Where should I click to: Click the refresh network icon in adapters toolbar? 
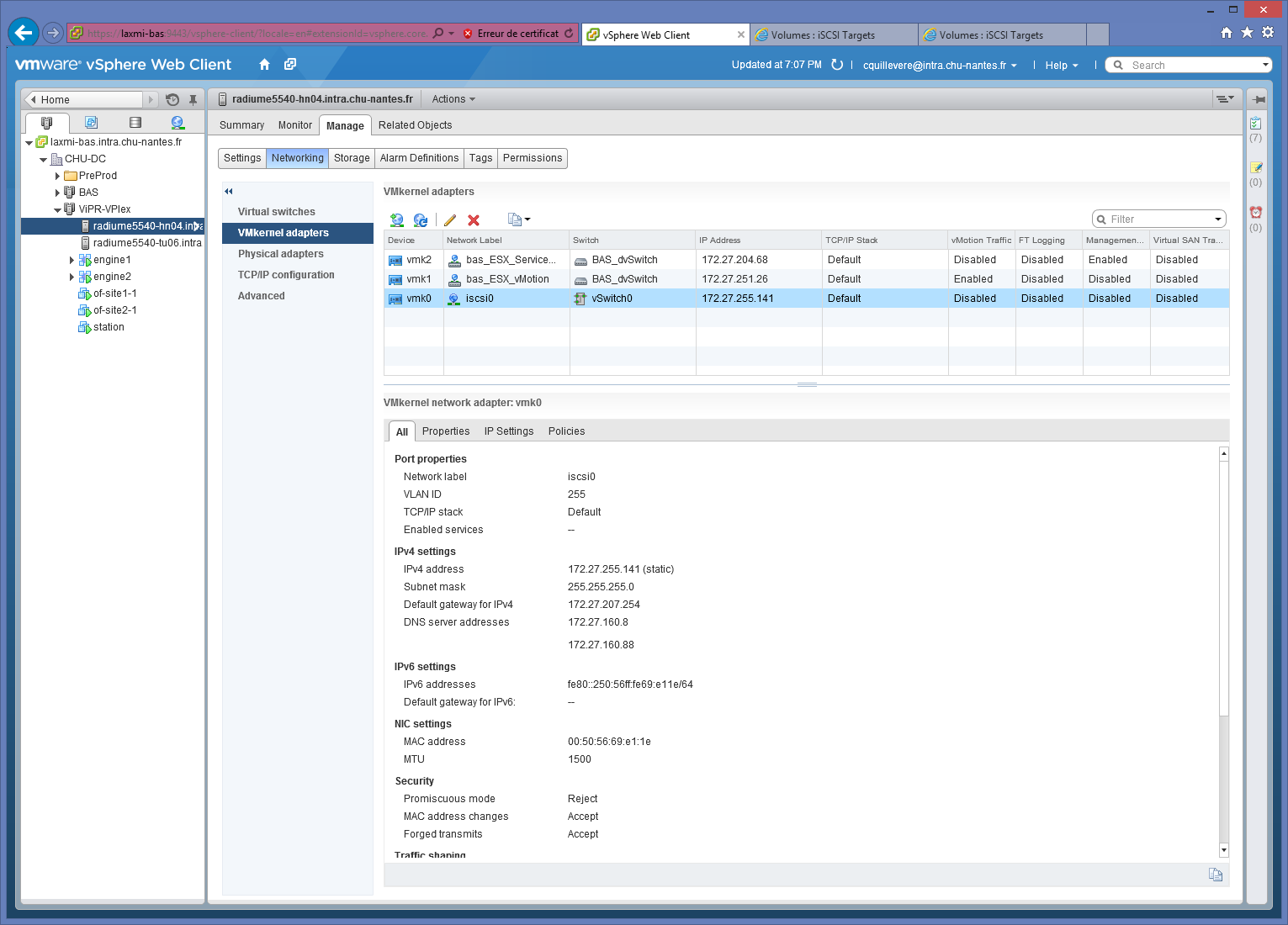click(x=421, y=220)
